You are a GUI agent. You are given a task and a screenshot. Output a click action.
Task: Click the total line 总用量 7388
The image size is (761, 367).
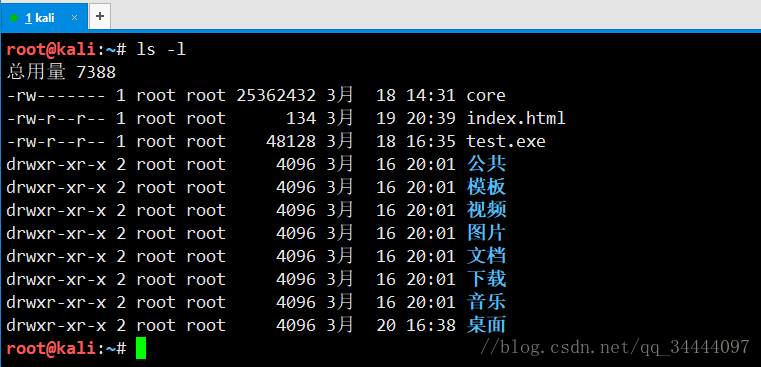[61, 72]
